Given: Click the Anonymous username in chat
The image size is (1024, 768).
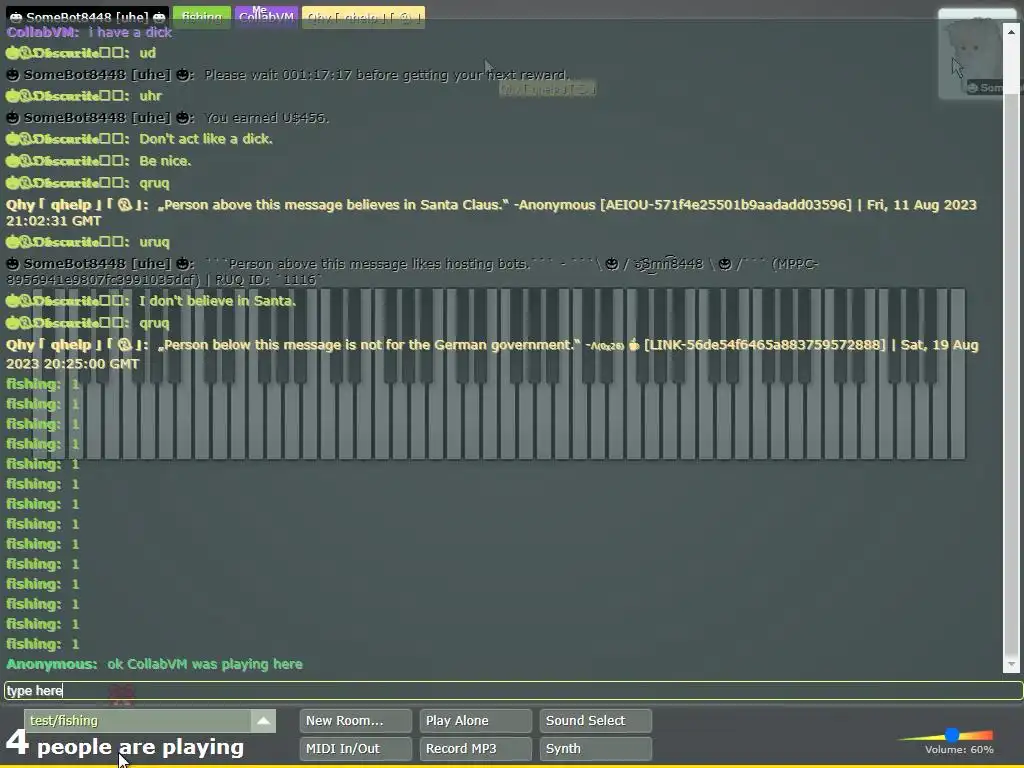Looking at the screenshot, I should point(52,664).
